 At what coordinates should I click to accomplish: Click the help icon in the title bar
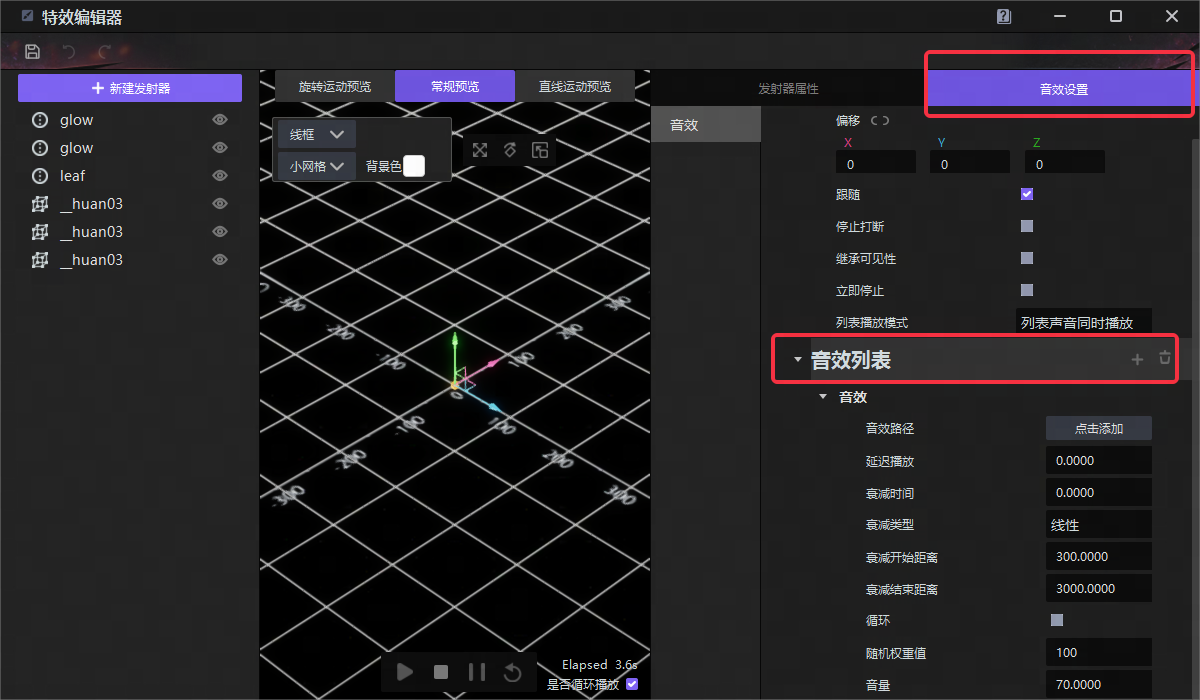point(1004,16)
